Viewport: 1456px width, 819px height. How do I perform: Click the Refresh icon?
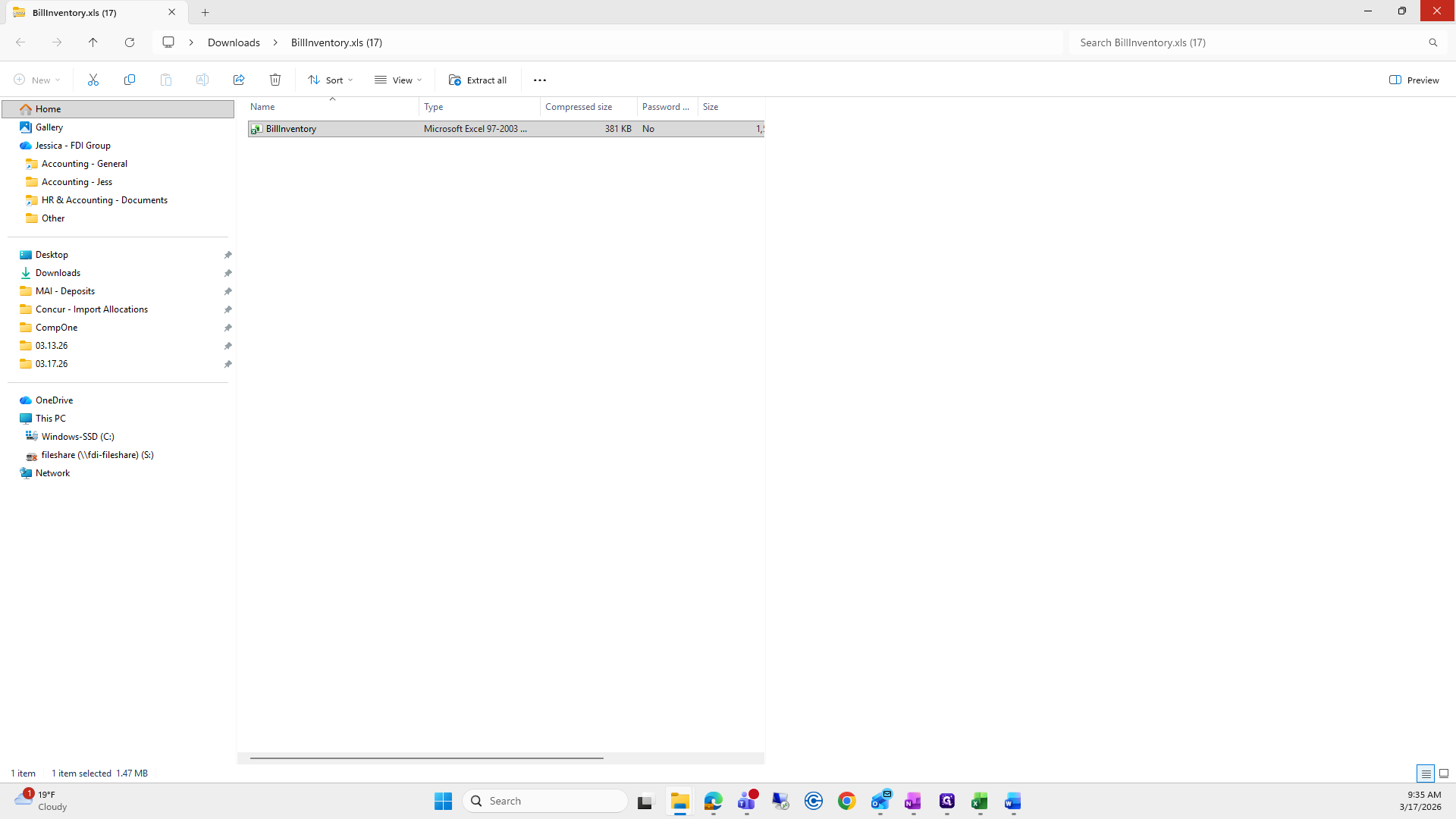tap(130, 42)
